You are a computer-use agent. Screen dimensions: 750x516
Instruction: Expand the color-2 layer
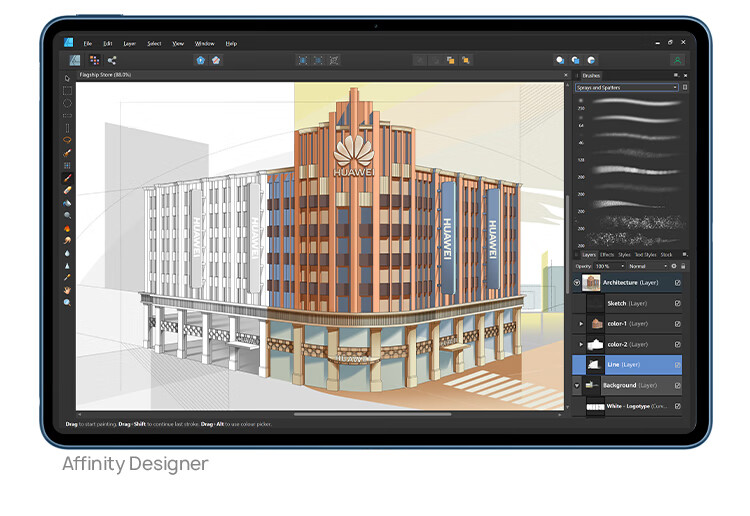click(x=581, y=344)
